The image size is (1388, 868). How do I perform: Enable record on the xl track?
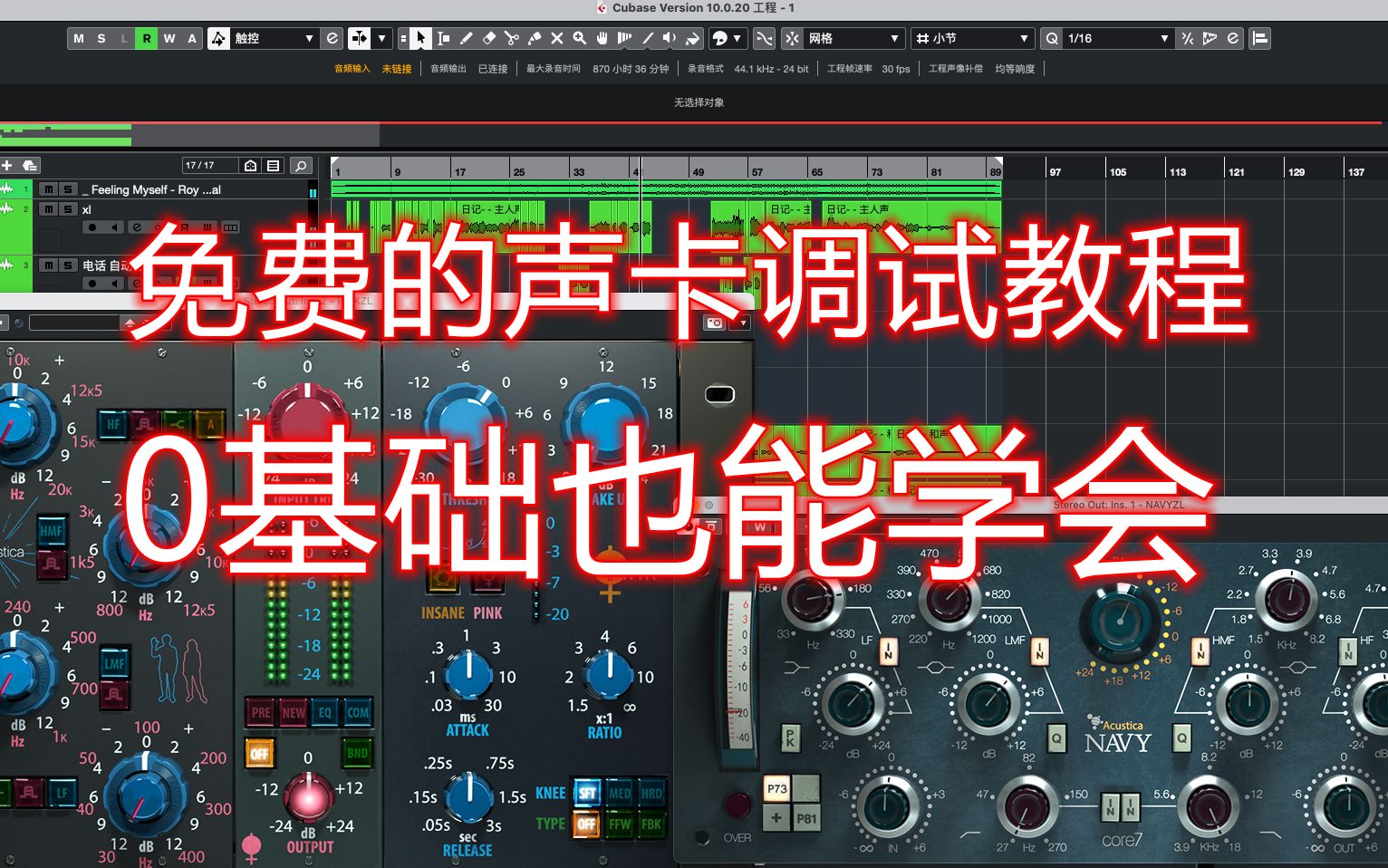coord(92,227)
